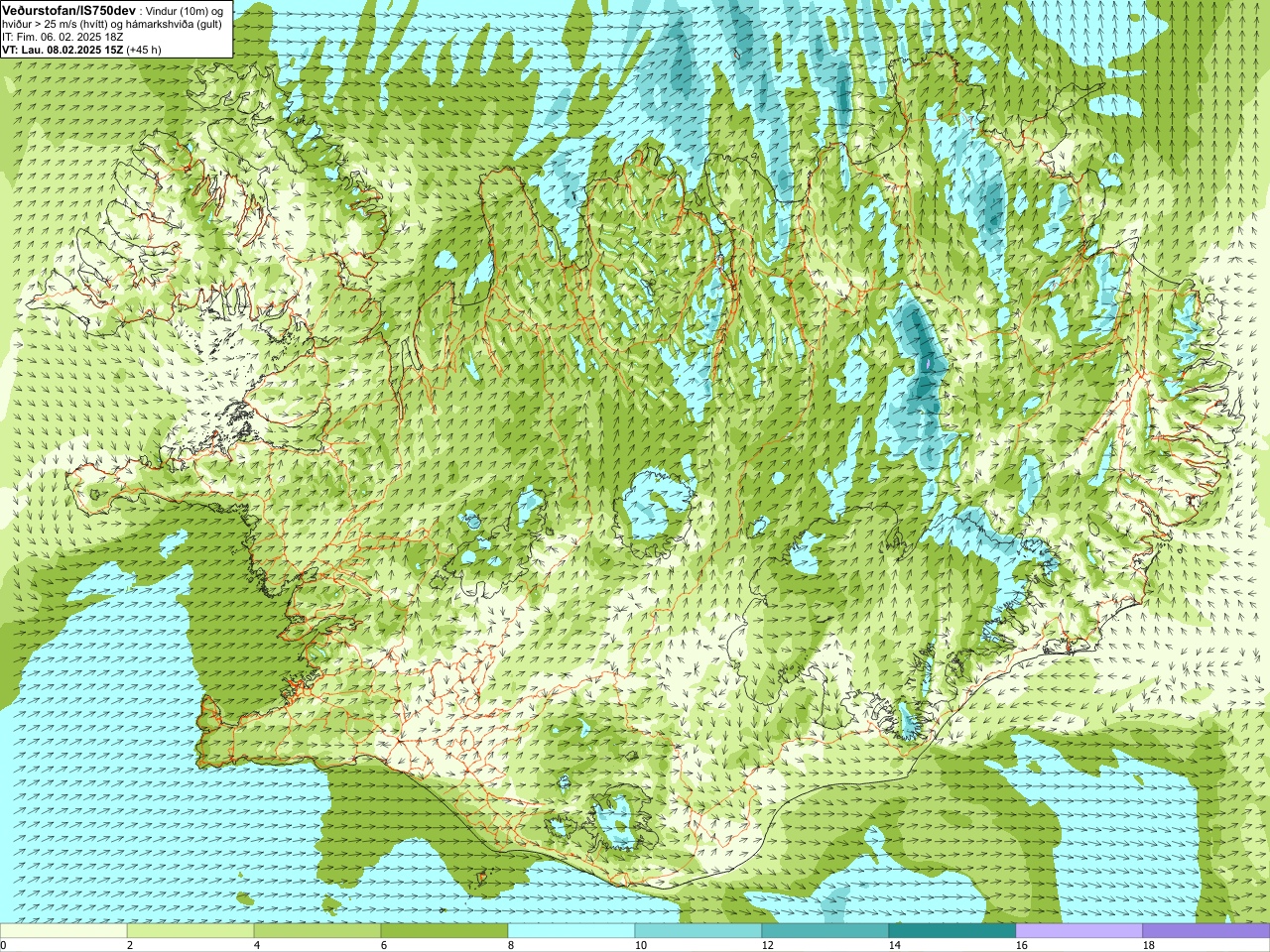1270x952 pixels.
Task: Click the Veðurstofan/IS750dev title text
Action: point(69,9)
